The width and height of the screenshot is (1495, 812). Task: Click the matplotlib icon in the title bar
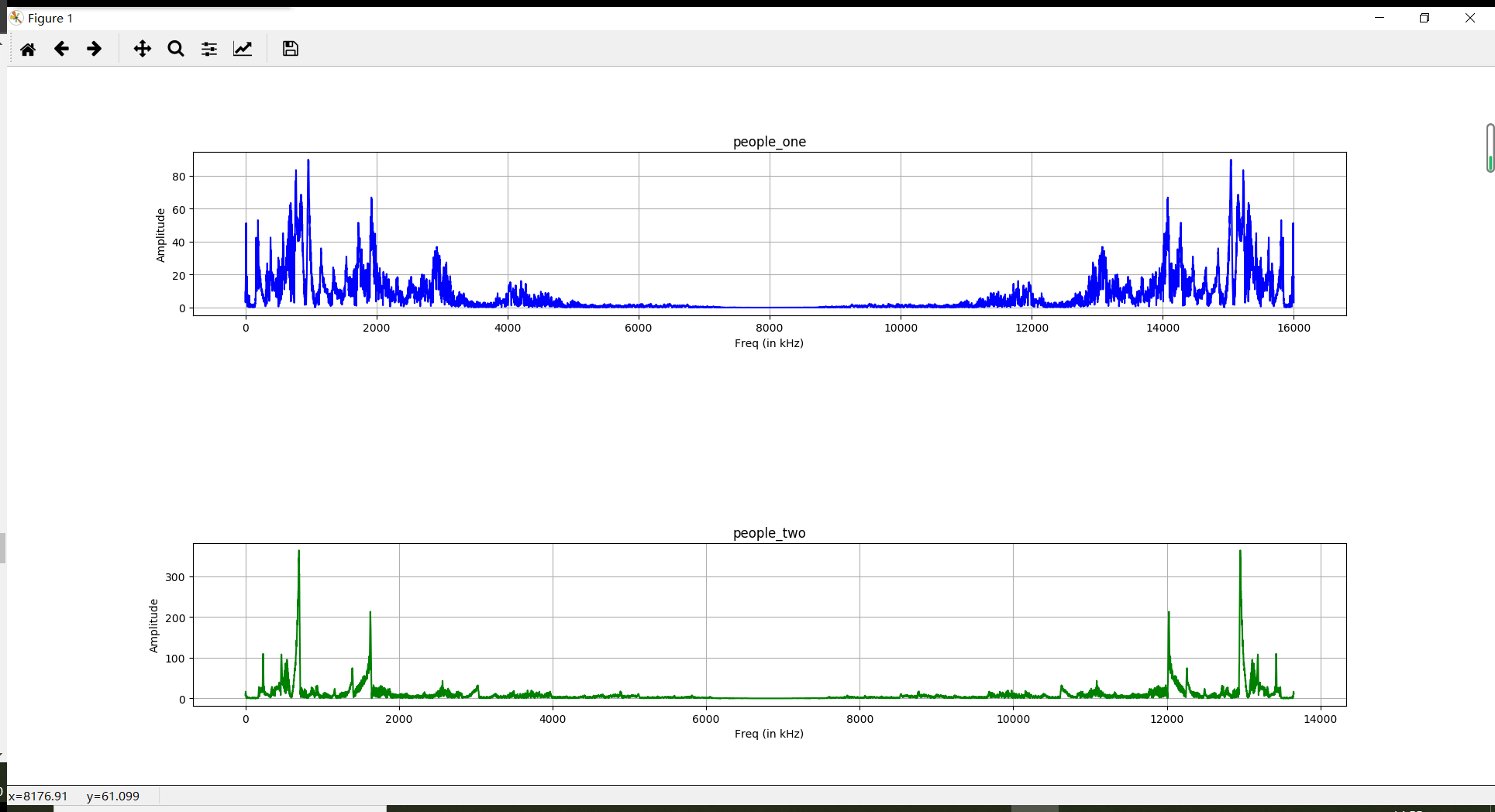point(16,18)
